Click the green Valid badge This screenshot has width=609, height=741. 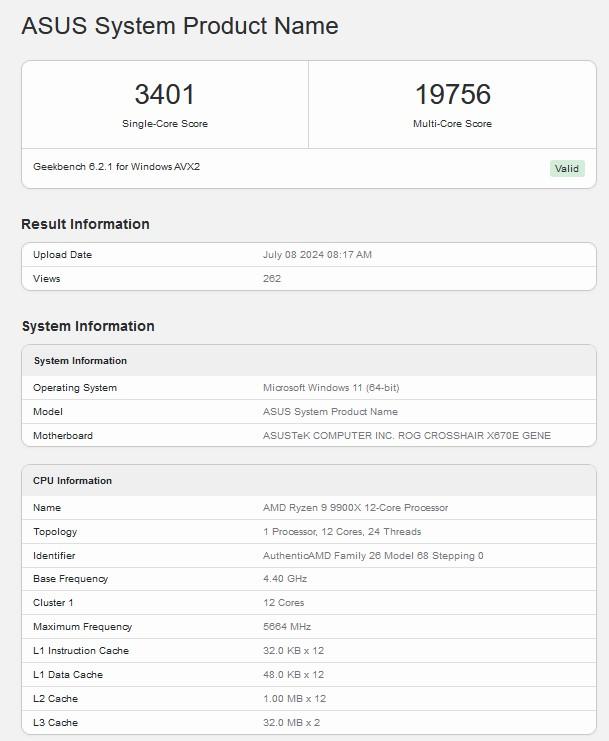click(x=566, y=168)
